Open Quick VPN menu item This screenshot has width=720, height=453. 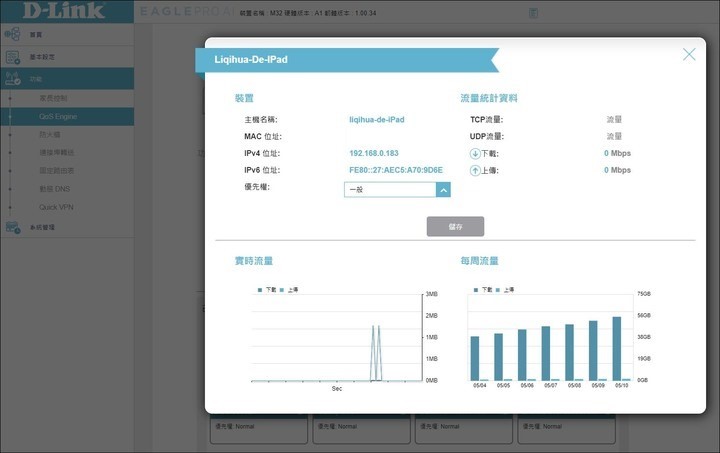56,207
